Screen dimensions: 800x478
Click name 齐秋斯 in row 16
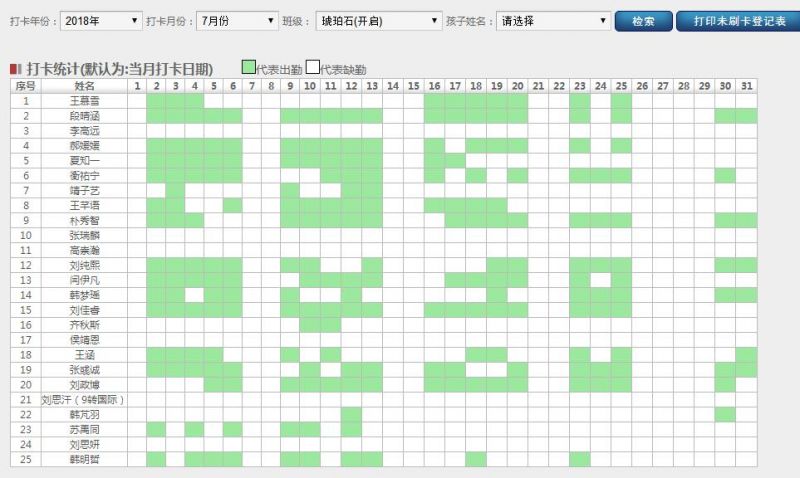pos(84,325)
